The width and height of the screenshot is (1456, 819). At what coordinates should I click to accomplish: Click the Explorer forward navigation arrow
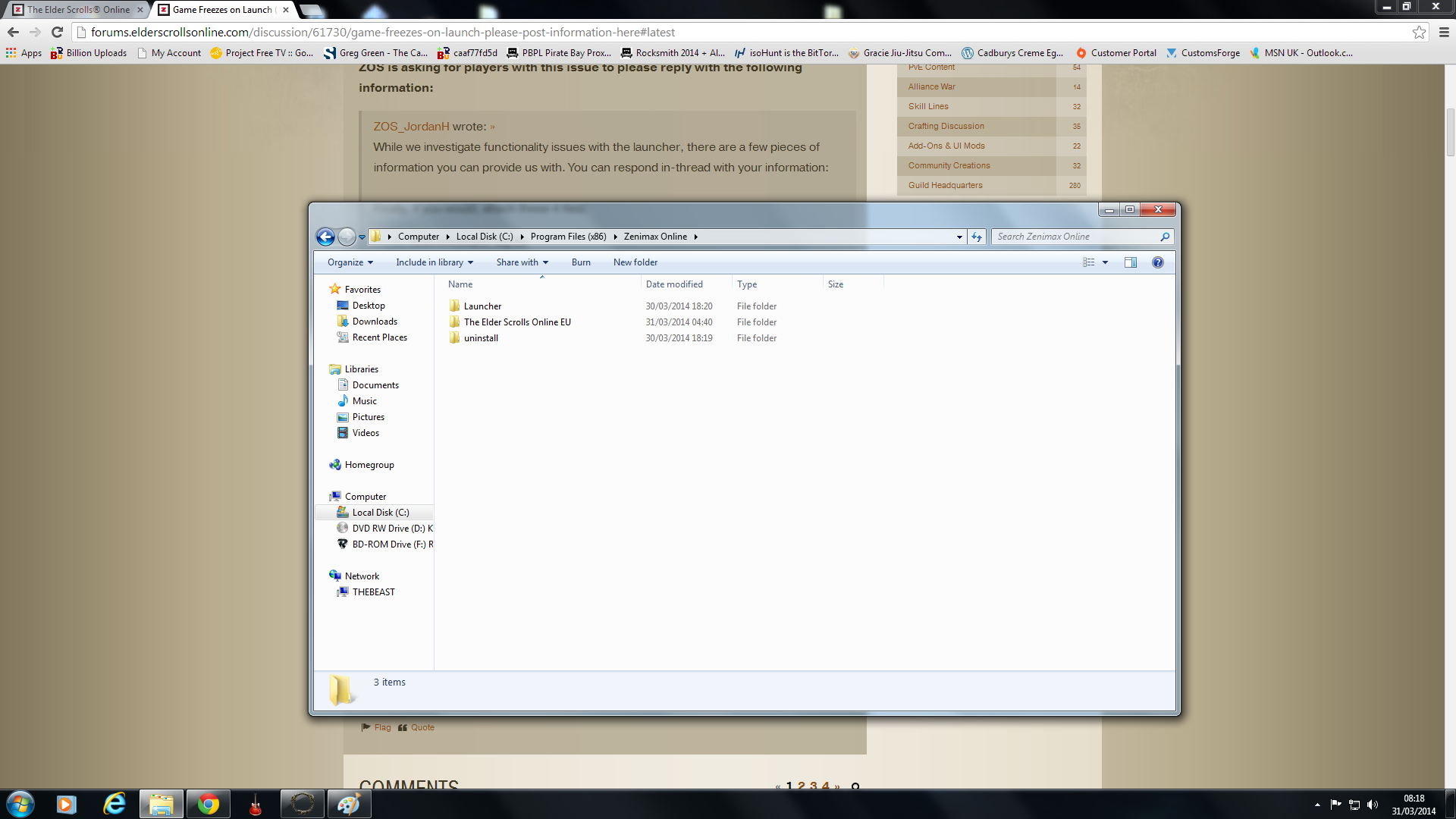347,237
